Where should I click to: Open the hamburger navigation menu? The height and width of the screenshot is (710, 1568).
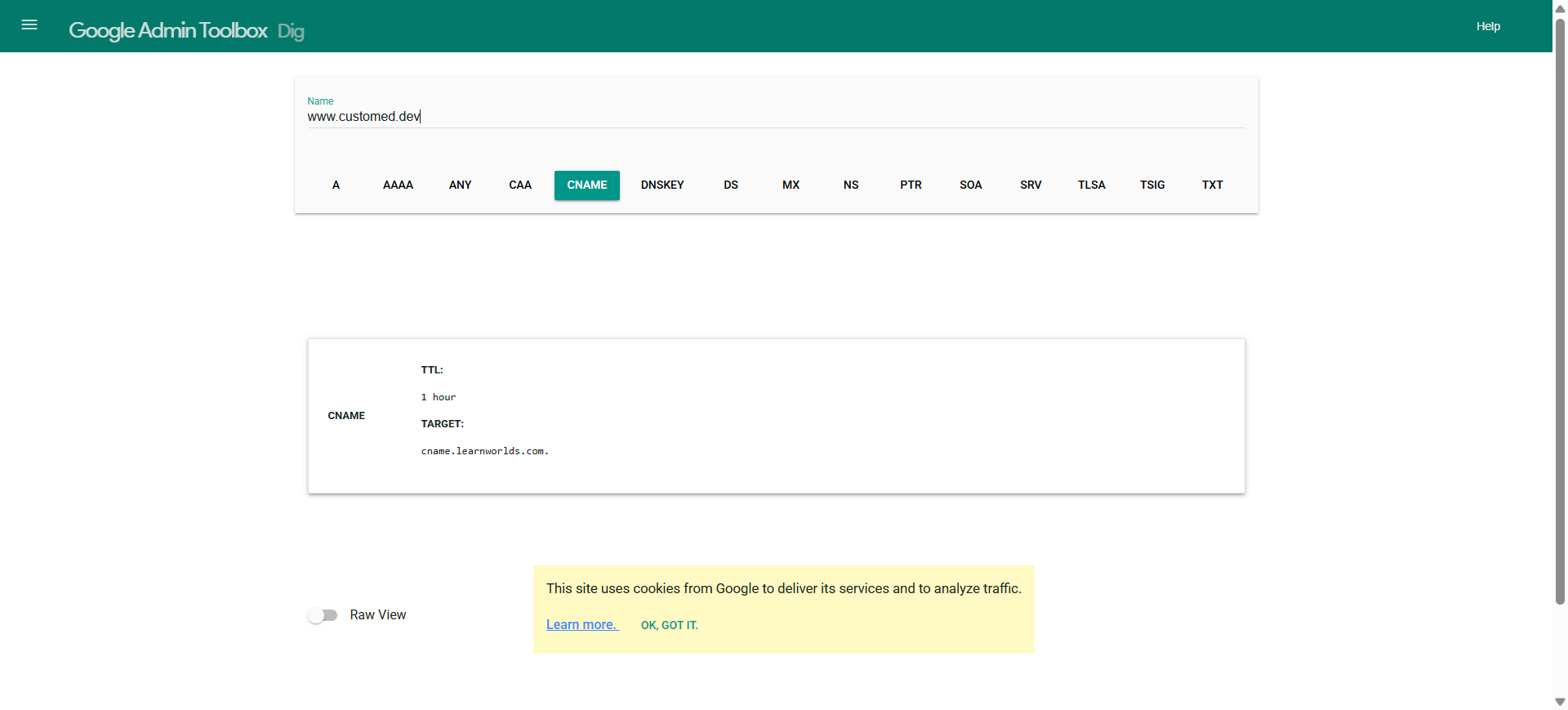[x=29, y=25]
